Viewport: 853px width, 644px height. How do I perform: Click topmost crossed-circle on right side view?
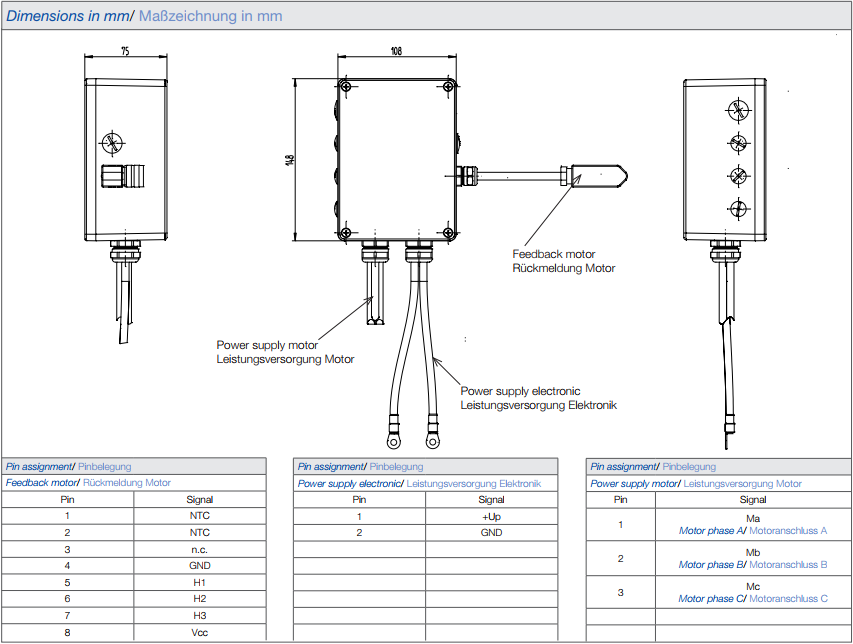738,111
